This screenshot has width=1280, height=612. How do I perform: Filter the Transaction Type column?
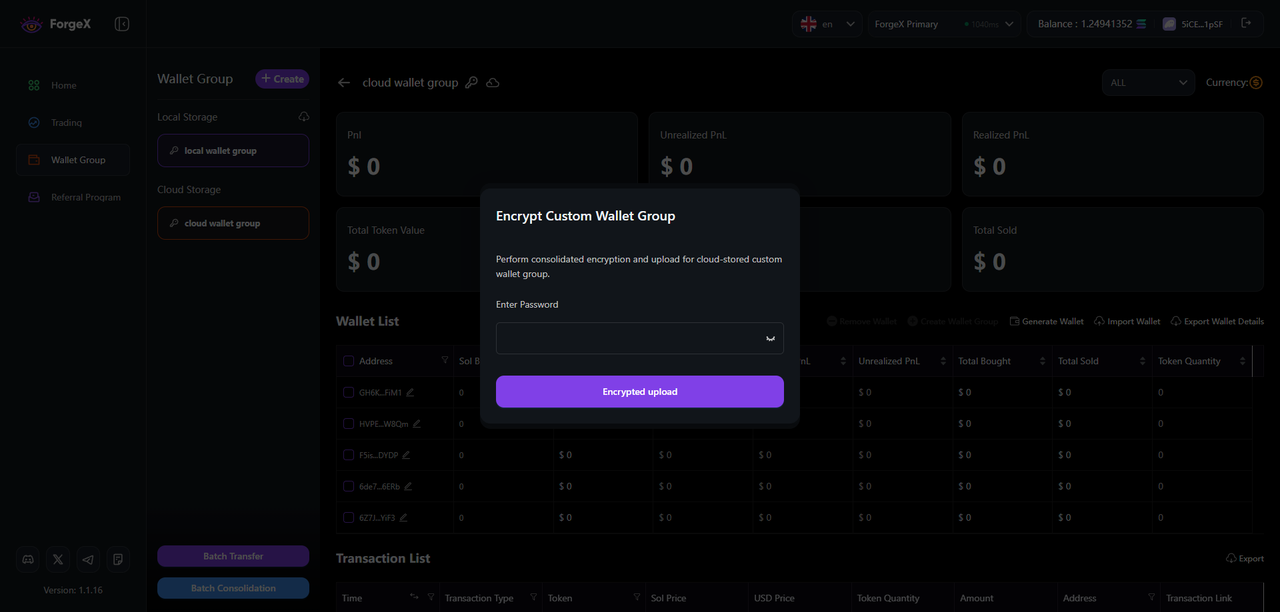534,598
